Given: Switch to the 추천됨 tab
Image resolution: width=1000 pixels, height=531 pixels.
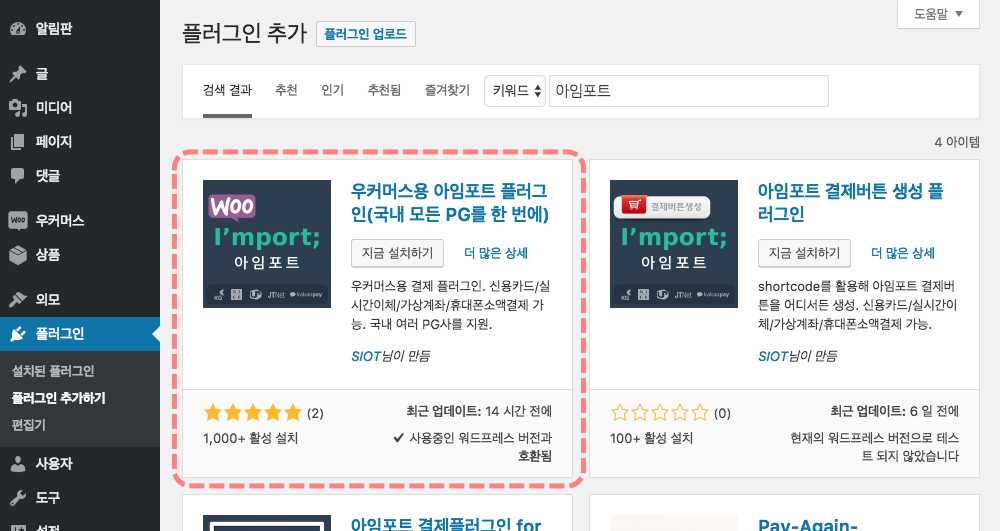Looking at the screenshot, I should [x=384, y=91].
